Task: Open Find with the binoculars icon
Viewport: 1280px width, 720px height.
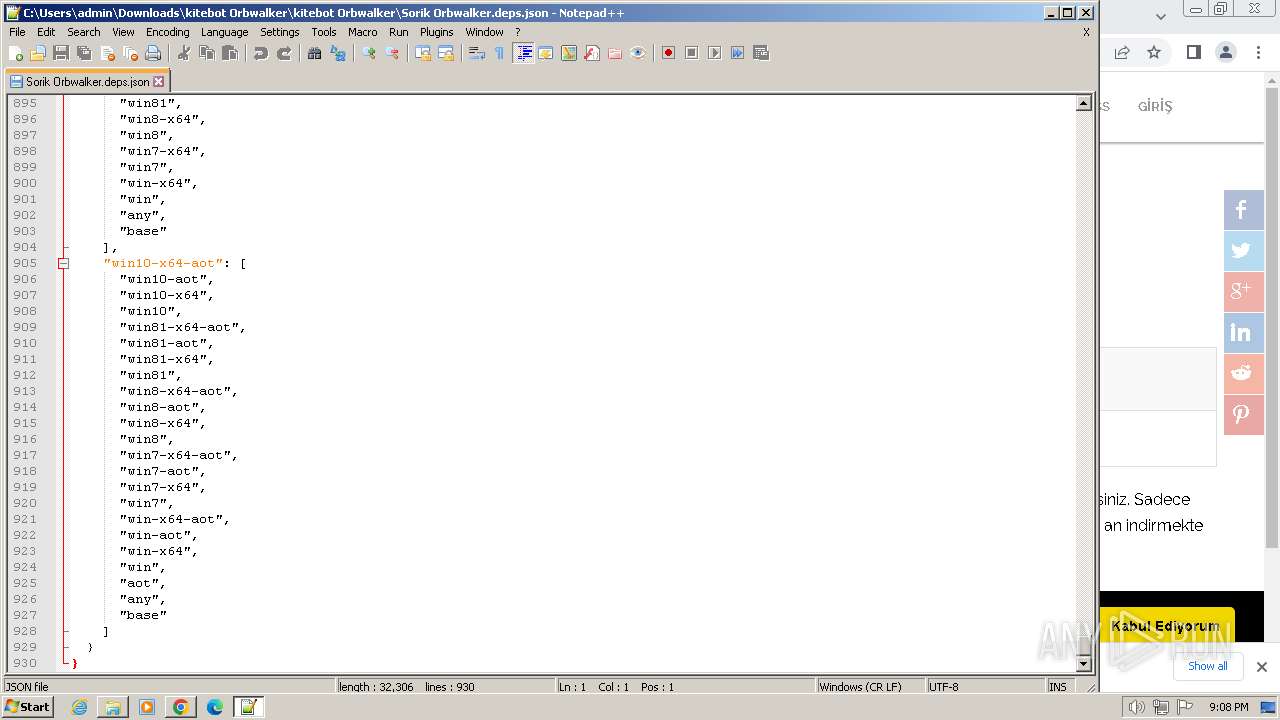Action: click(315, 53)
